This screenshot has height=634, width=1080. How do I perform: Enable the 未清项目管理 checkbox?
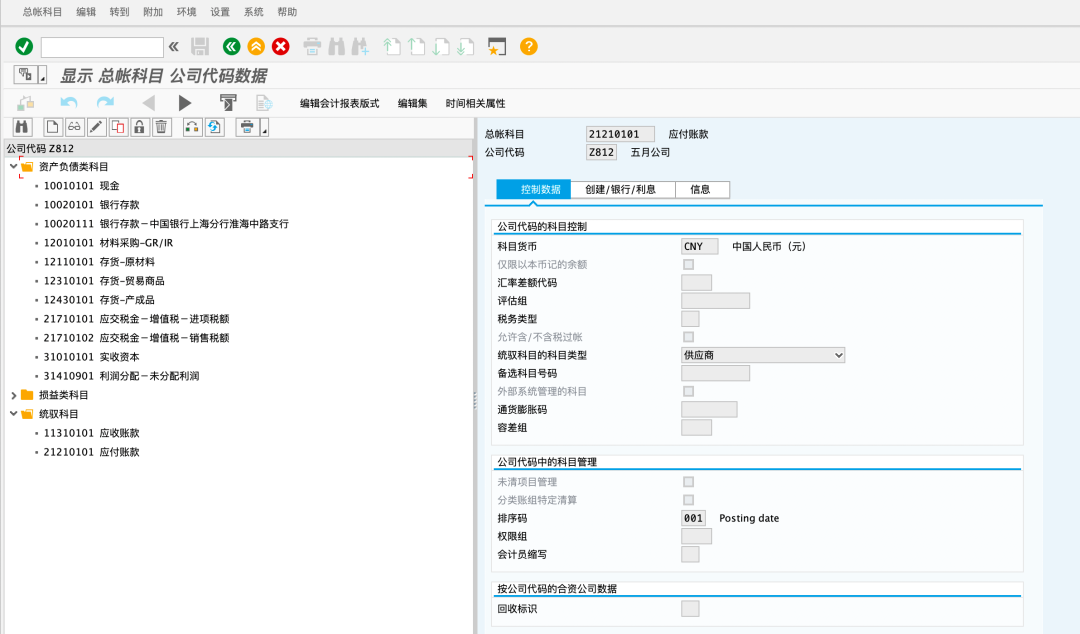click(x=688, y=481)
